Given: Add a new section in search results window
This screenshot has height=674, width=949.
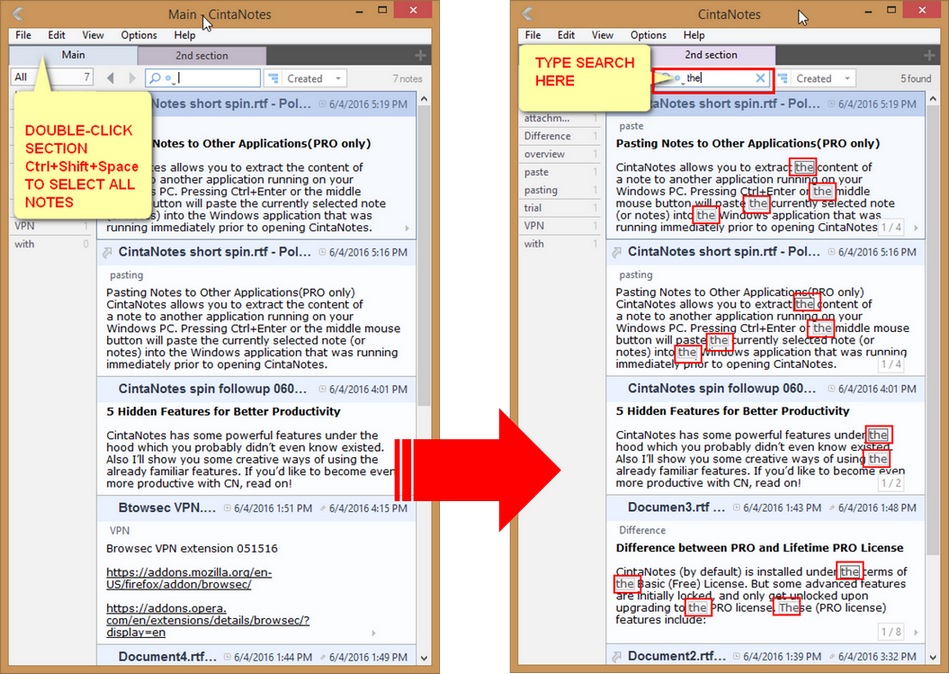Looking at the screenshot, I should point(930,56).
